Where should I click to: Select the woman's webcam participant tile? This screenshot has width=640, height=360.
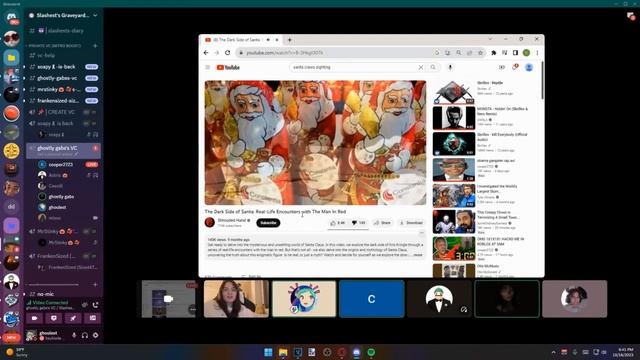[236, 299]
